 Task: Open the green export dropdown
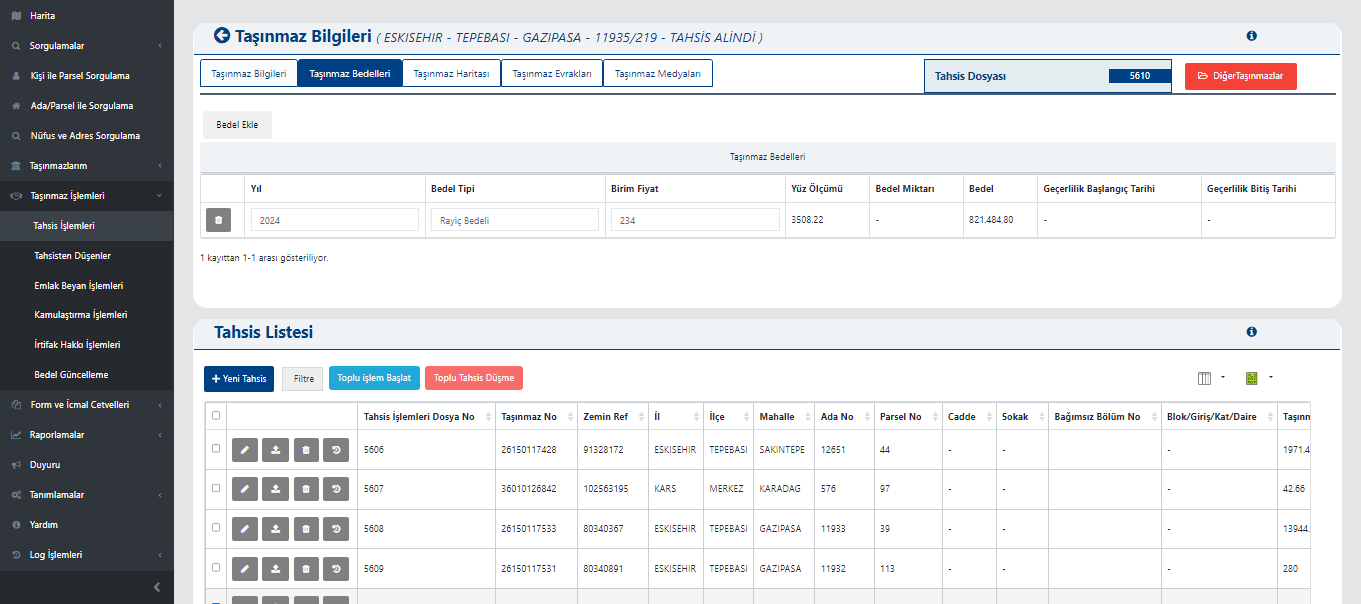coord(1257,378)
